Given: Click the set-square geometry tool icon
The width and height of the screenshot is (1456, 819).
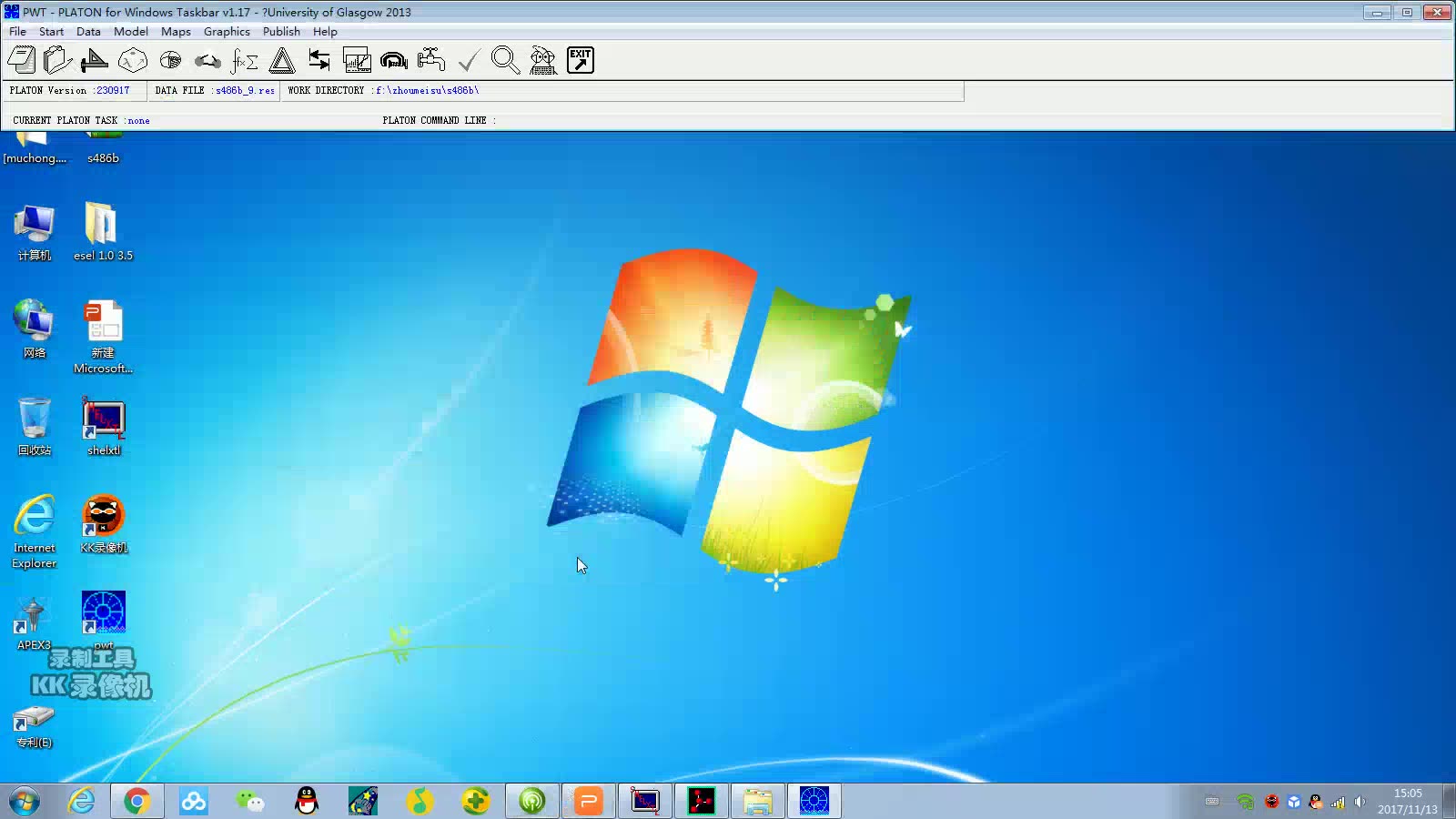Looking at the screenshot, I should click(95, 60).
